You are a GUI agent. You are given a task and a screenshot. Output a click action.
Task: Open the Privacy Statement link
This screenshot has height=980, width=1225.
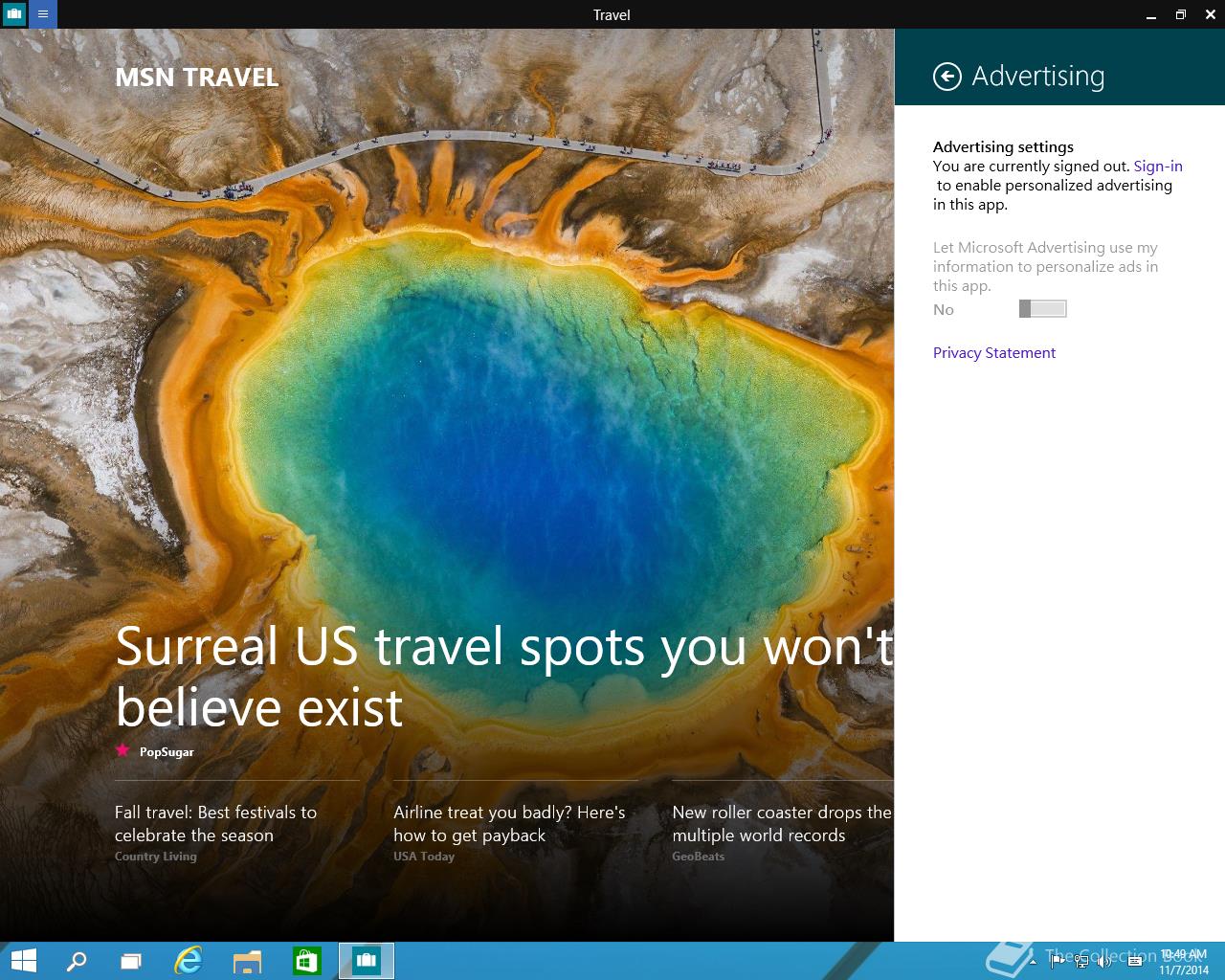point(994,352)
